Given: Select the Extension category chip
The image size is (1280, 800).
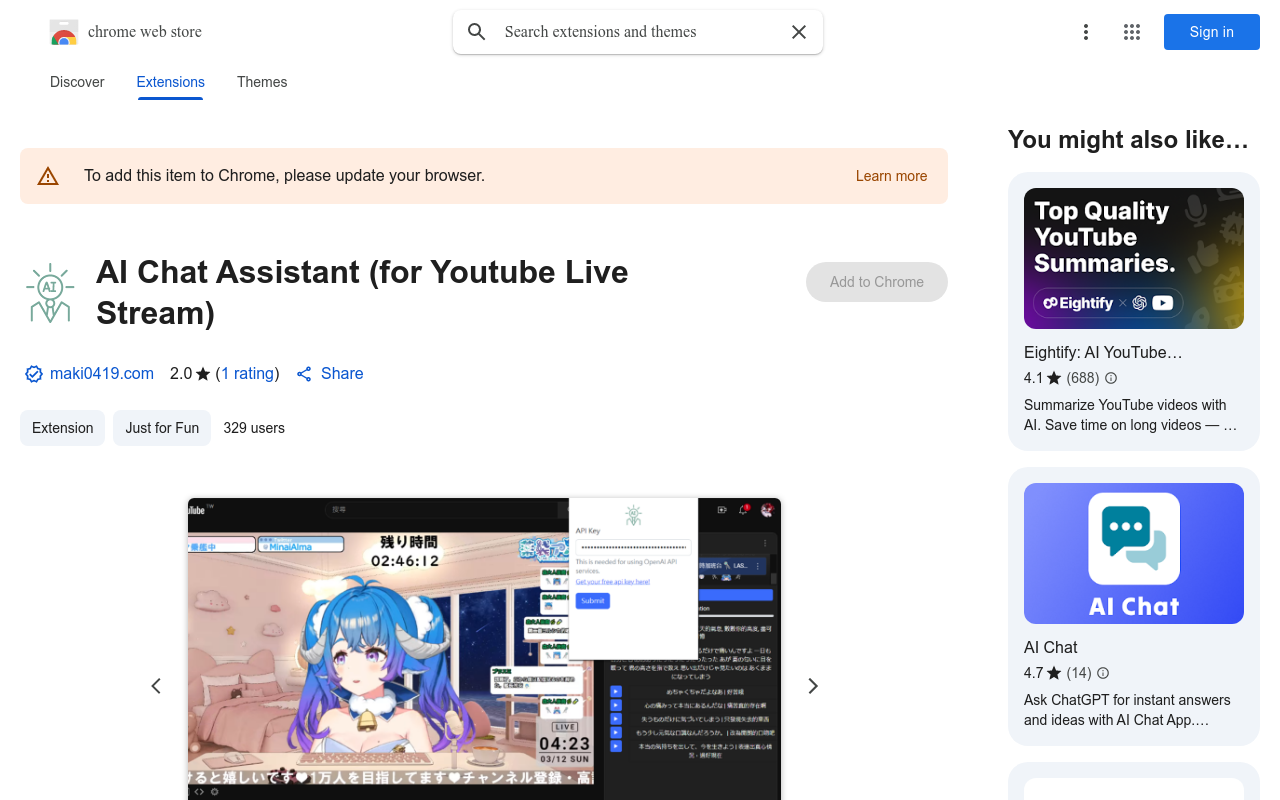Looking at the screenshot, I should 62,428.
